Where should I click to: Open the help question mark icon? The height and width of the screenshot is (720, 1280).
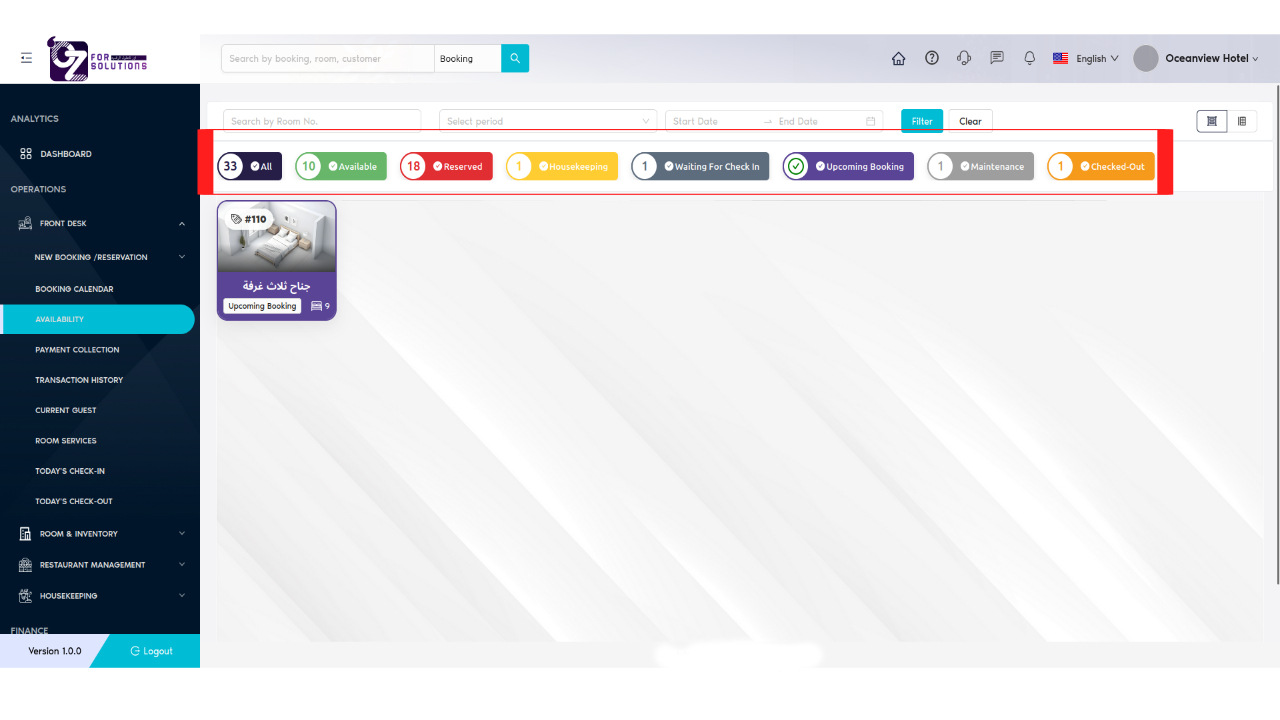tap(932, 59)
